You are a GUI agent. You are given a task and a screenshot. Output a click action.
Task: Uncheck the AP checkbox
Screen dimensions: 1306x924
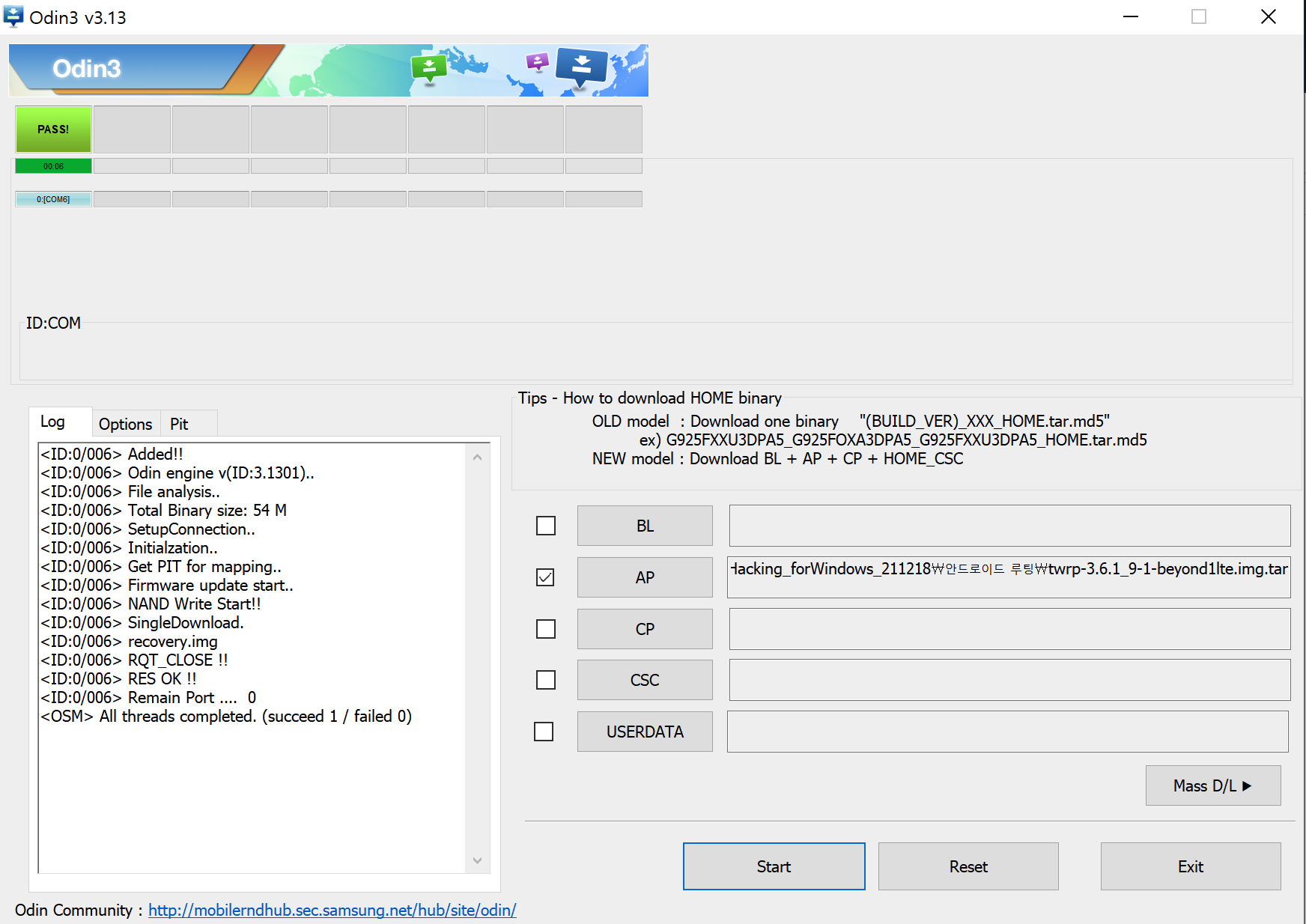pyautogui.click(x=546, y=577)
